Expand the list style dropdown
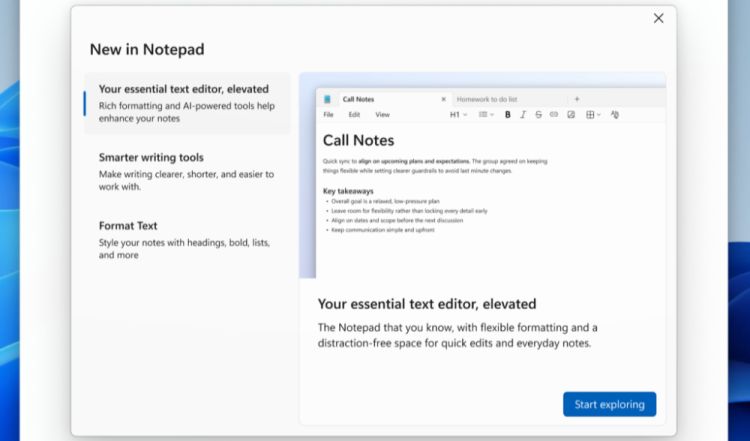Viewport: 750px width, 441px height. click(486, 115)
